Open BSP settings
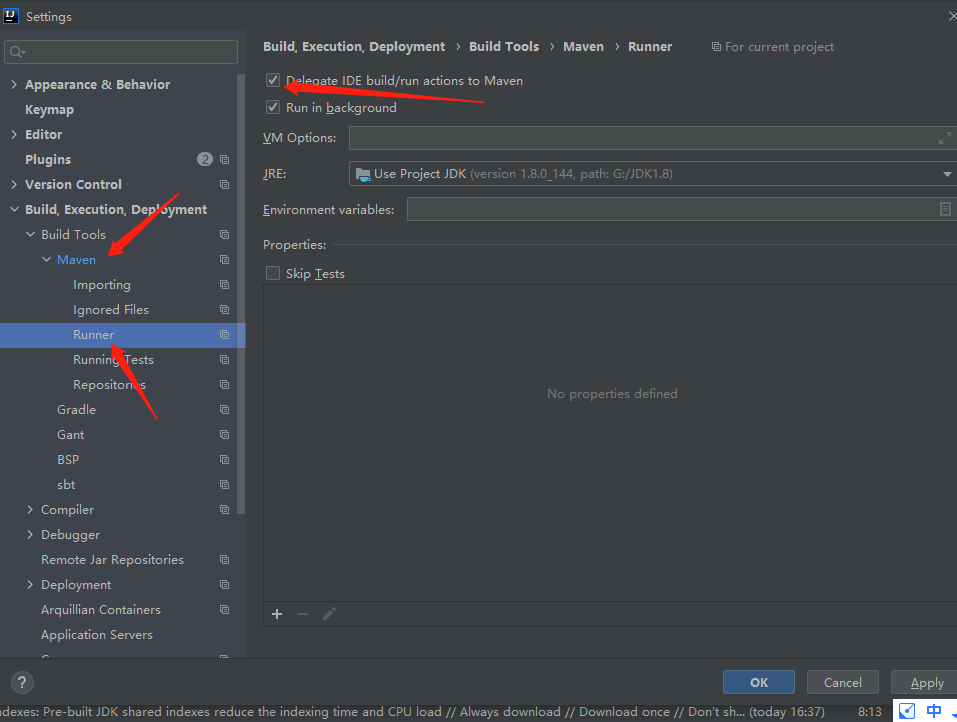The height and width of the screenshot is (722, 957). tap(68, 460)
